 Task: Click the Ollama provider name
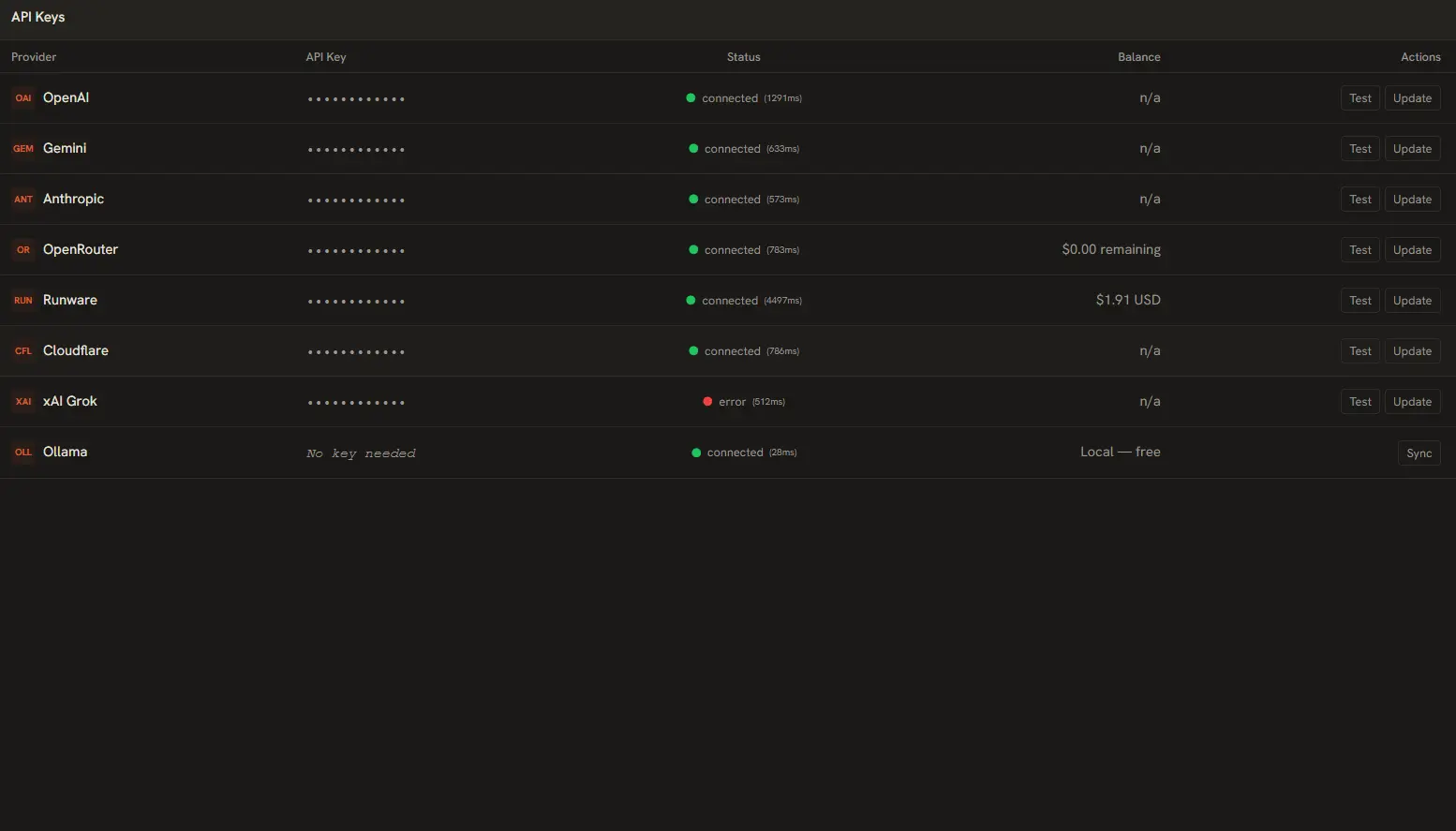coord(65,452)
